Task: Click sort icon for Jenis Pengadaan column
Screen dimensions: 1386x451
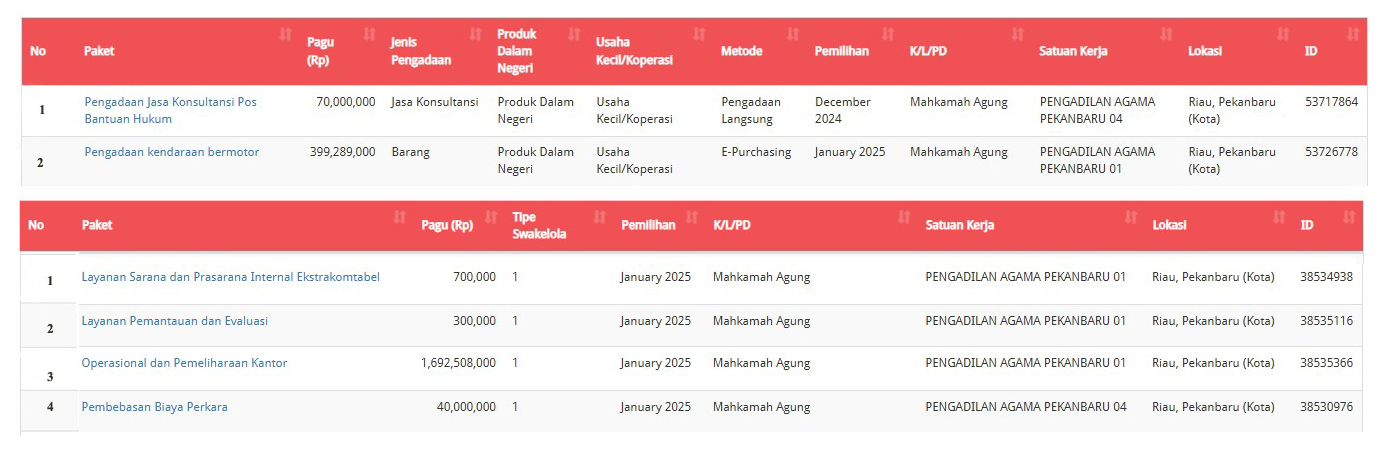Action: [x=475, y=35]
